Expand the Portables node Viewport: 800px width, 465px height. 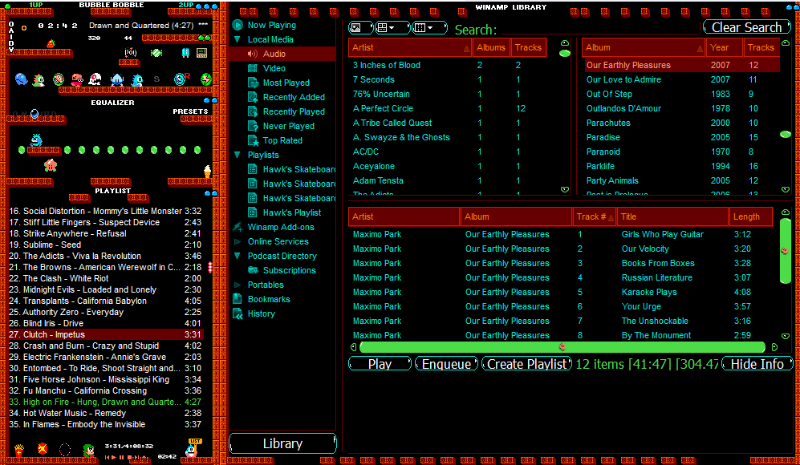tap(237, 285)
